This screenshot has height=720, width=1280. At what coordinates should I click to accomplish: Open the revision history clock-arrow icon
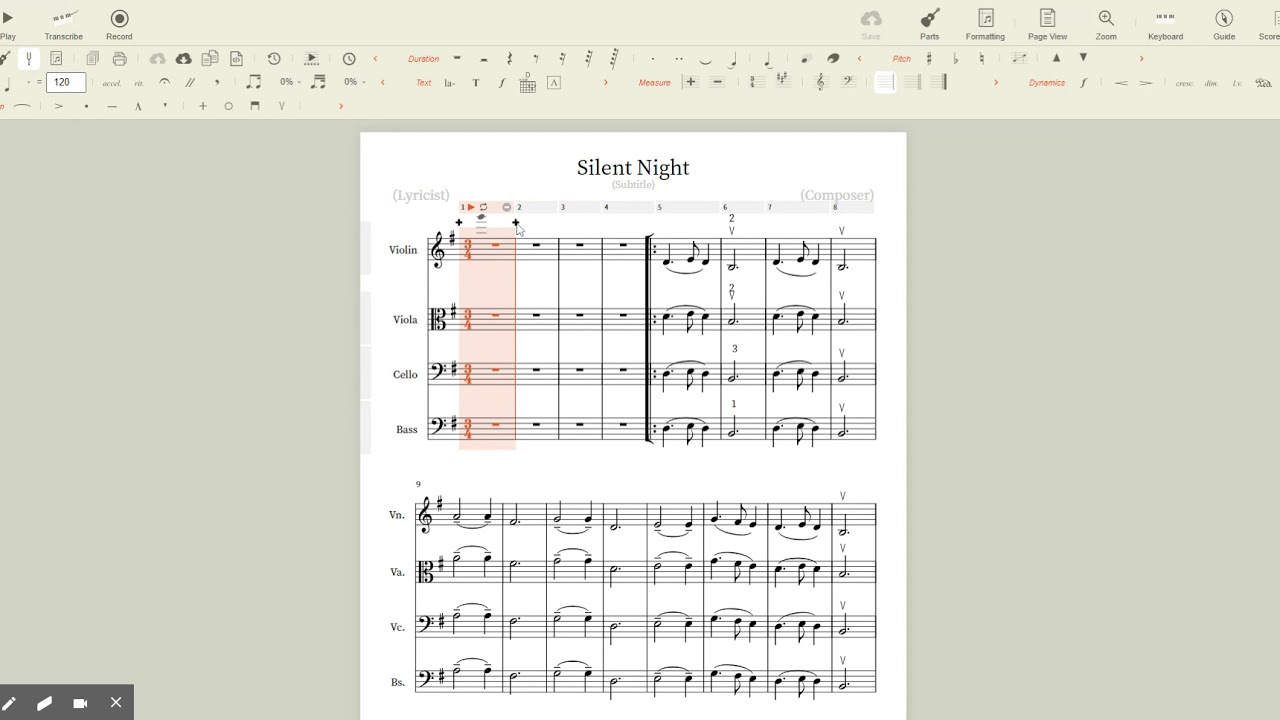pos(274,59)
